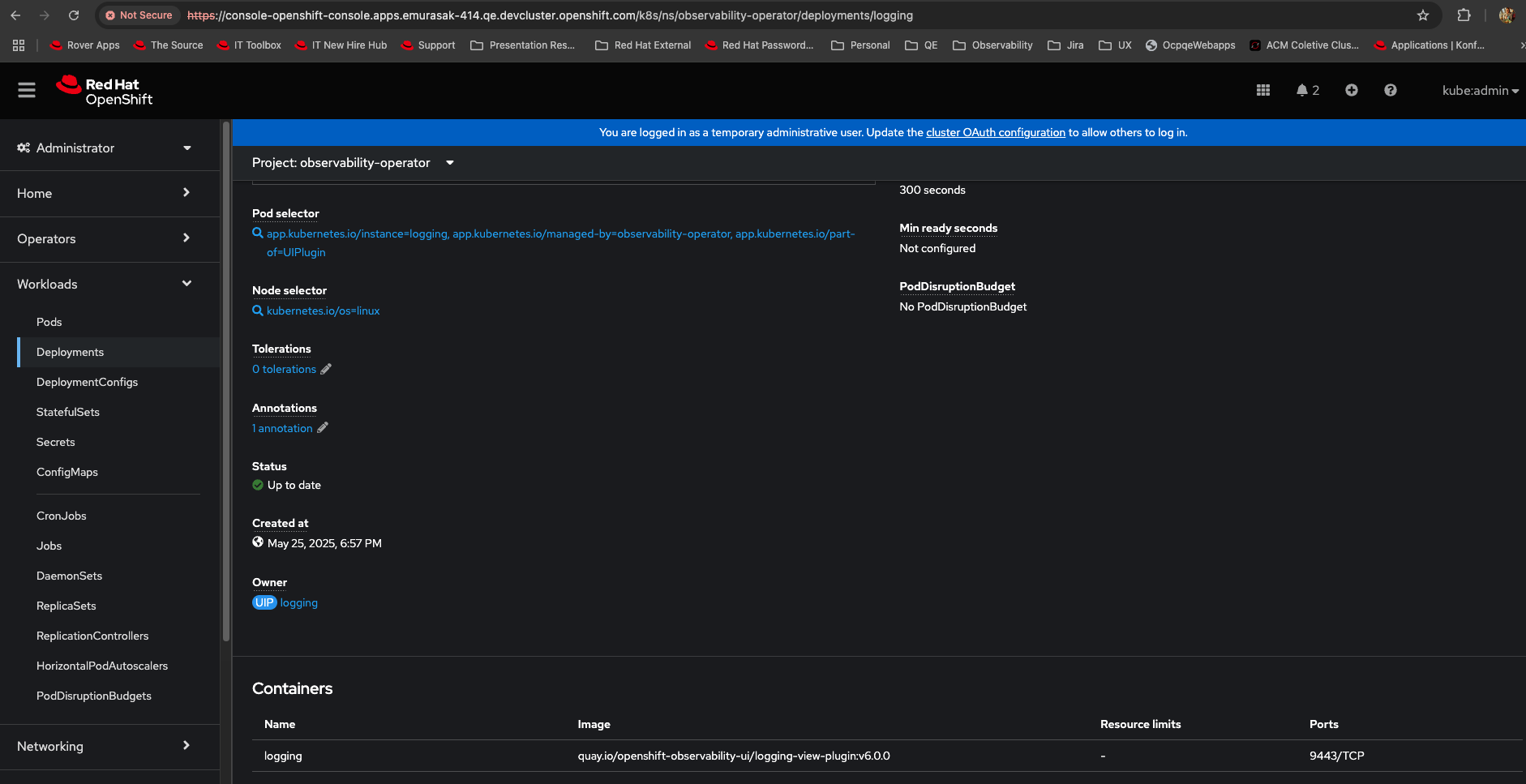This screenshot has width=1526, height=784.
Task: Open the Red Hat External bookmarks folder
Action: [x=643, y=45]
